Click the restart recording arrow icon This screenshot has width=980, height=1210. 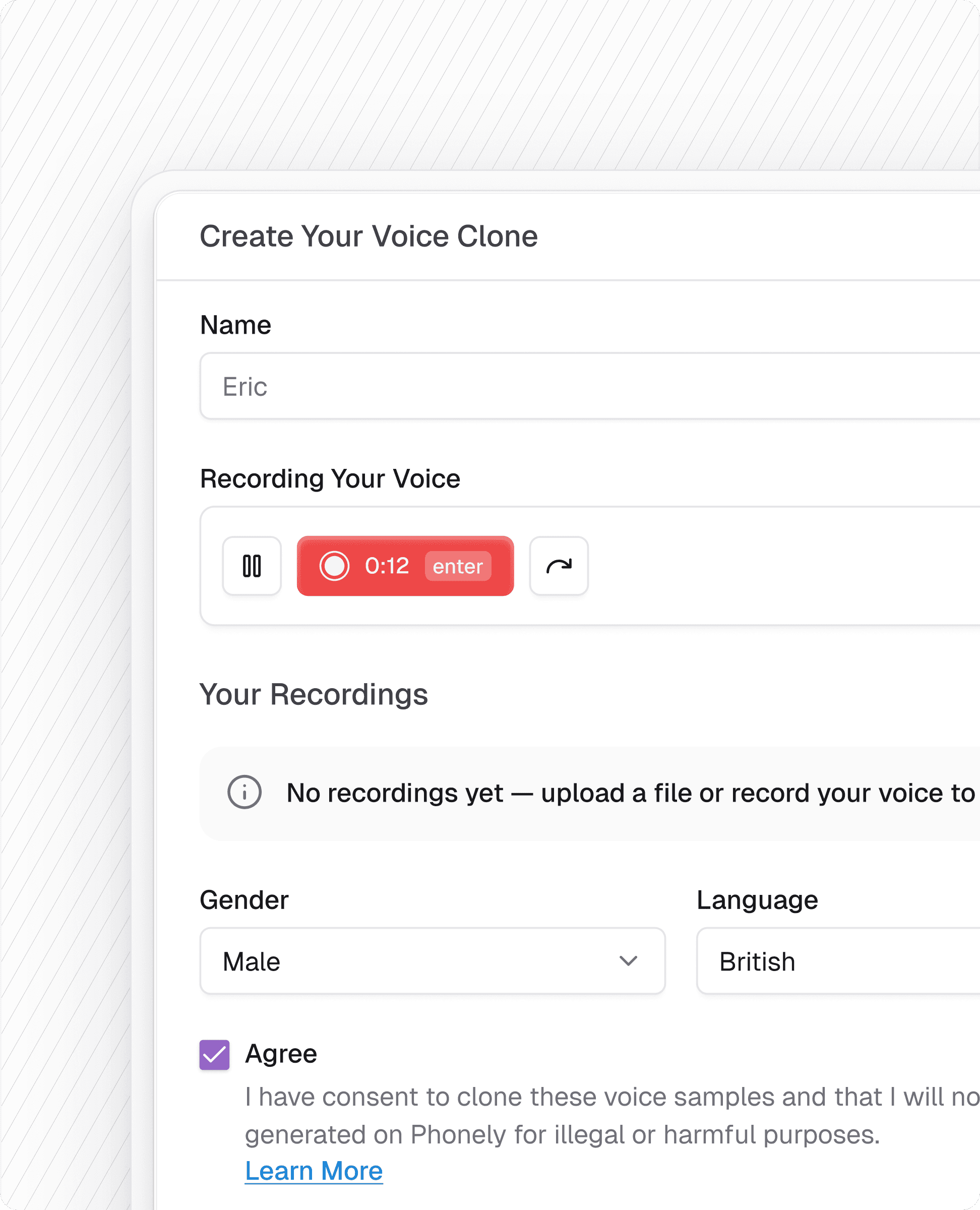pyautogui.click(x=559, y=566)
